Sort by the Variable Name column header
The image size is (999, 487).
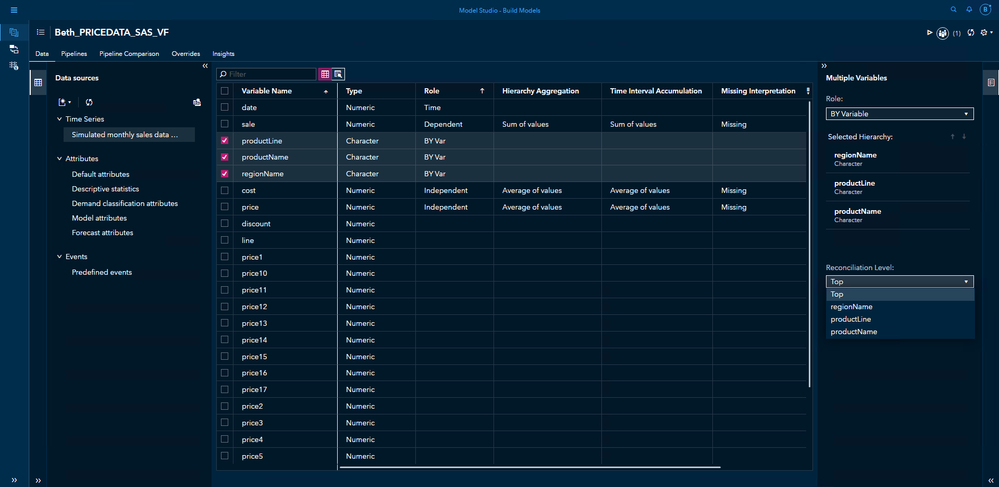[285, 91]
